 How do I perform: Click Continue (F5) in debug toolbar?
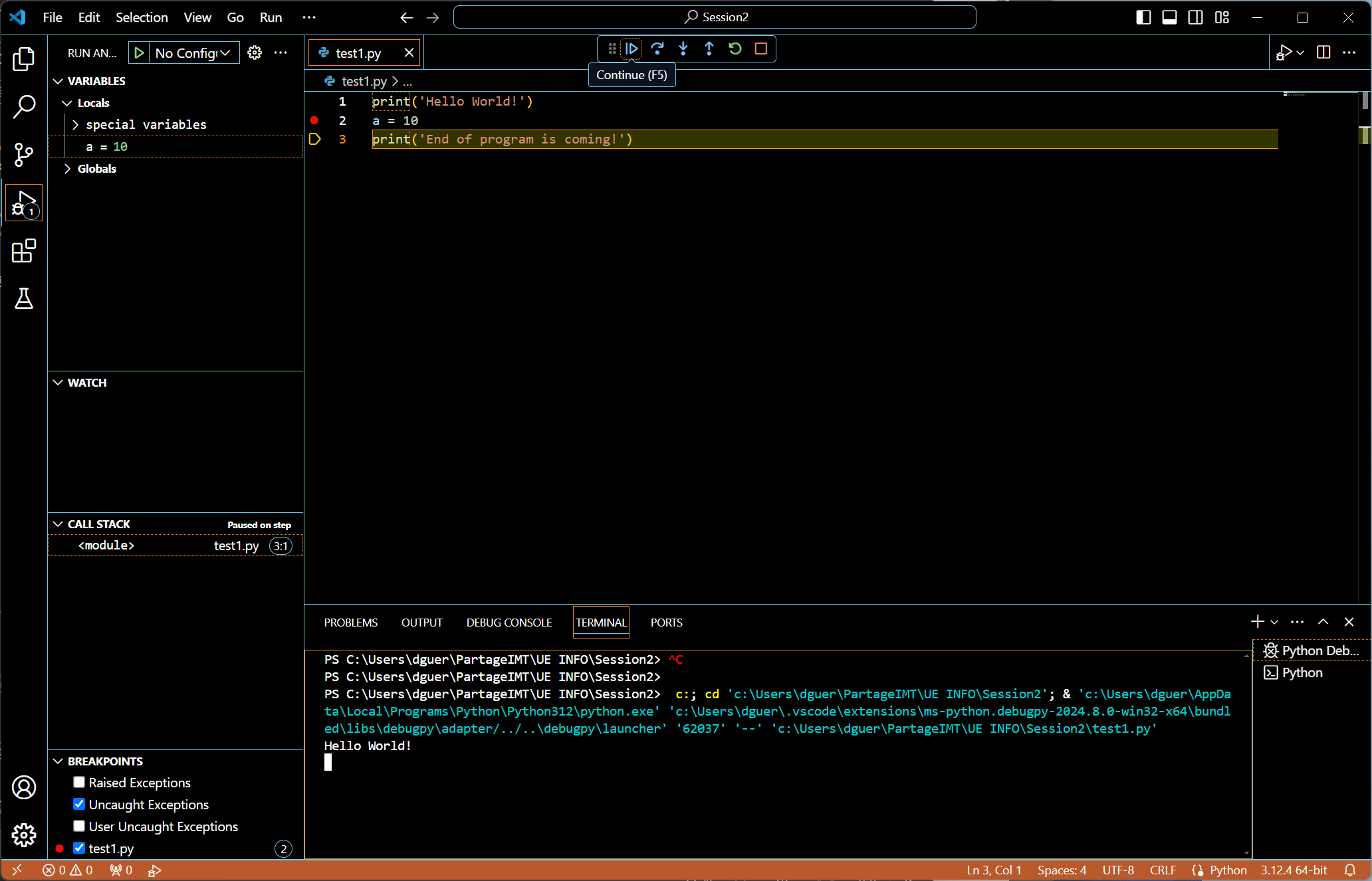click(631, 49)
